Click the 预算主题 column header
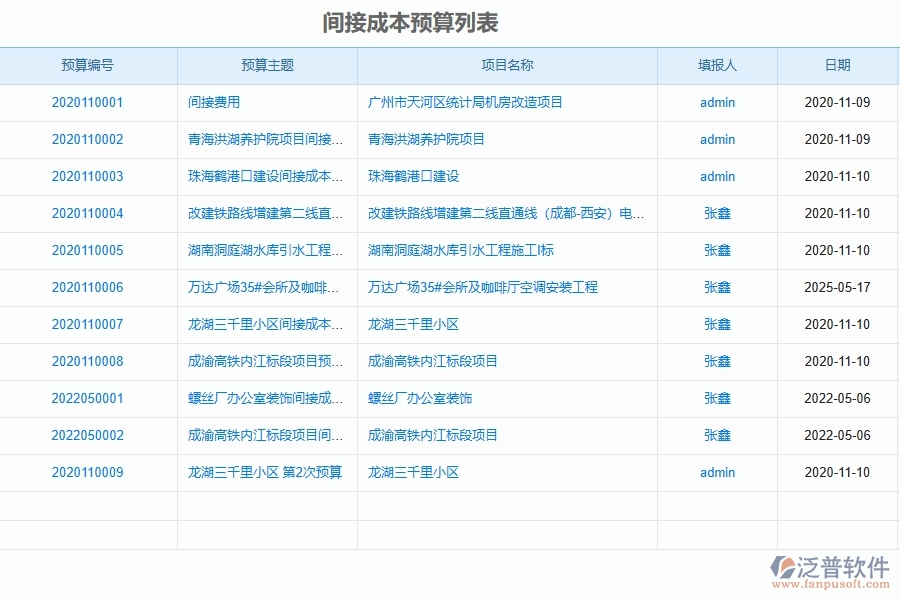The image size is (900, 600). click(x=267, y=65)
